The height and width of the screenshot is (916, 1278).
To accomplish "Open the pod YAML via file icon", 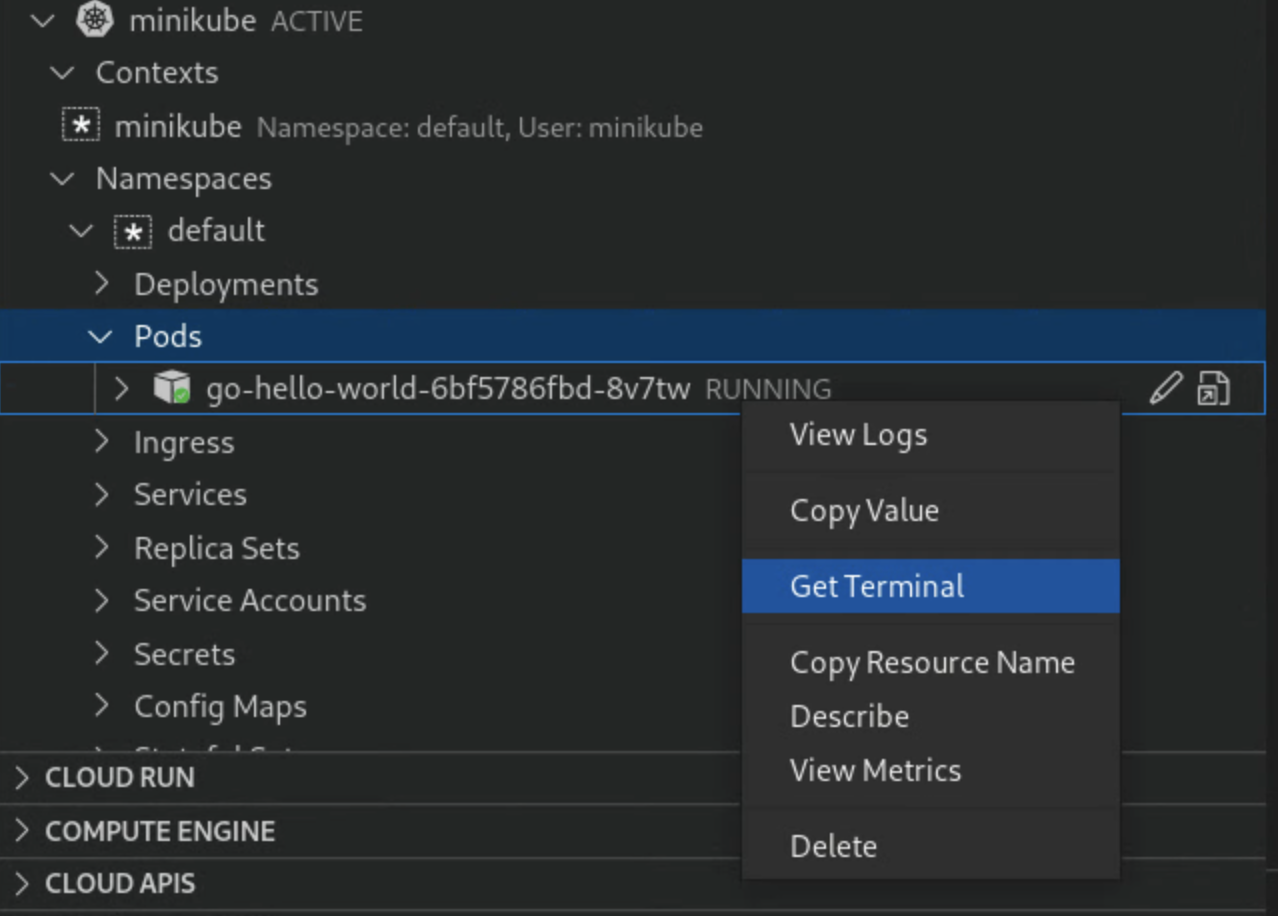I will tap(1211, 387).
